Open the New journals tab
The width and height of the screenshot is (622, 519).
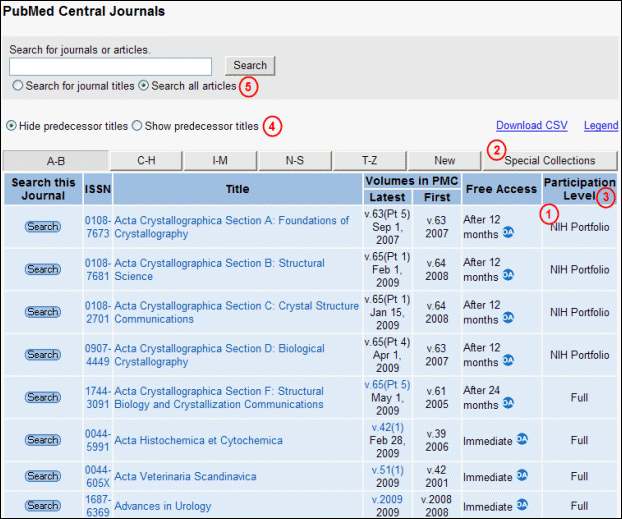445,161
